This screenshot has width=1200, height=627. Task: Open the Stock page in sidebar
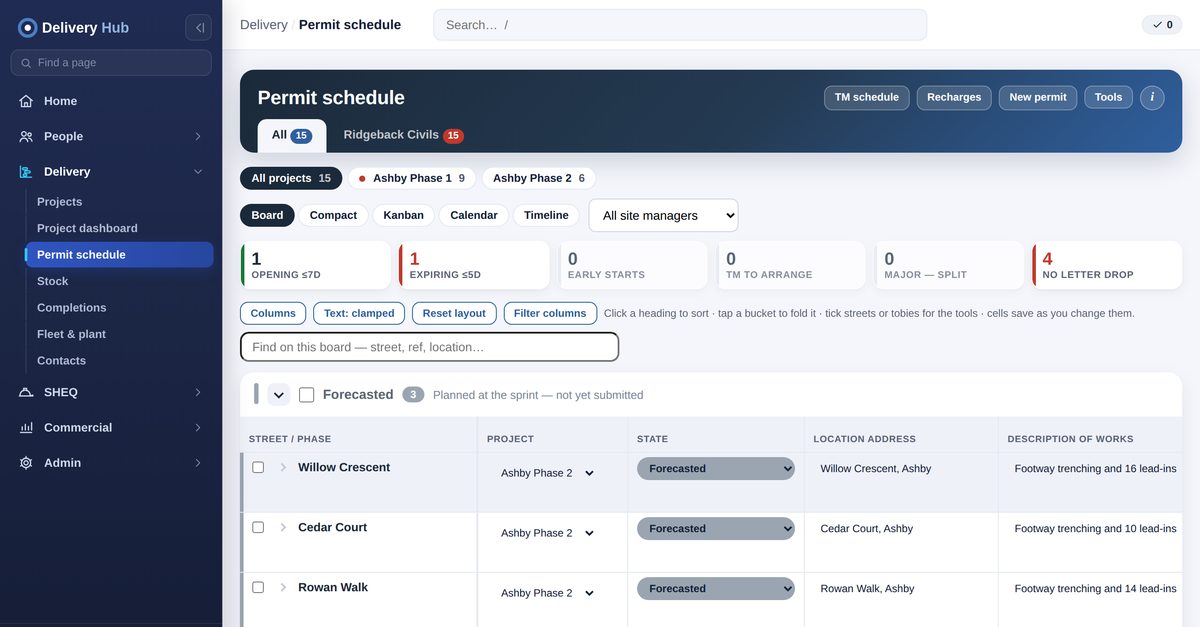(119, 281)
